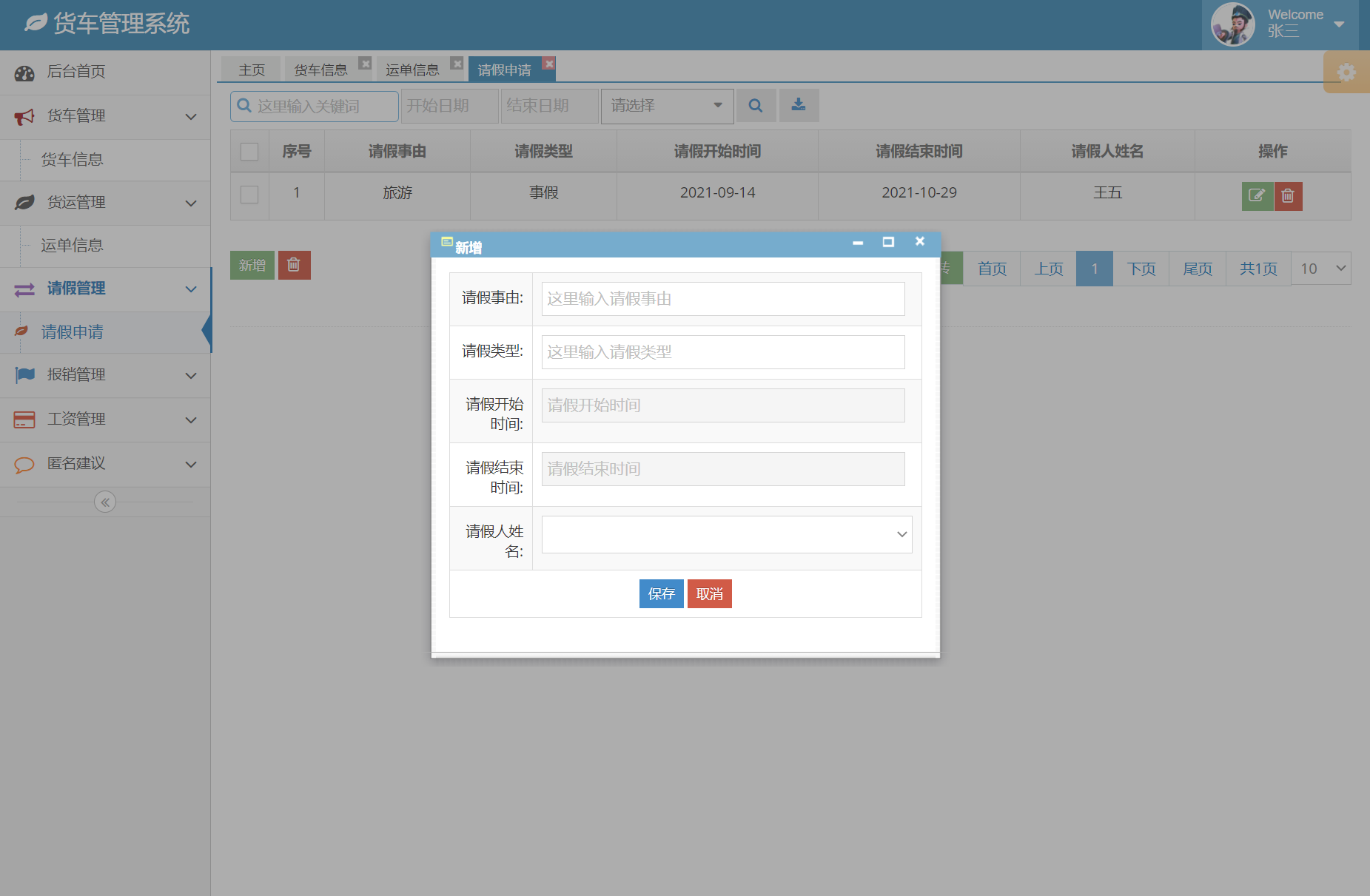Image resolution: width=1370 pixels, height=896 pixels.
Task: Save the new leave request with 保存
Action: (661, 593)
